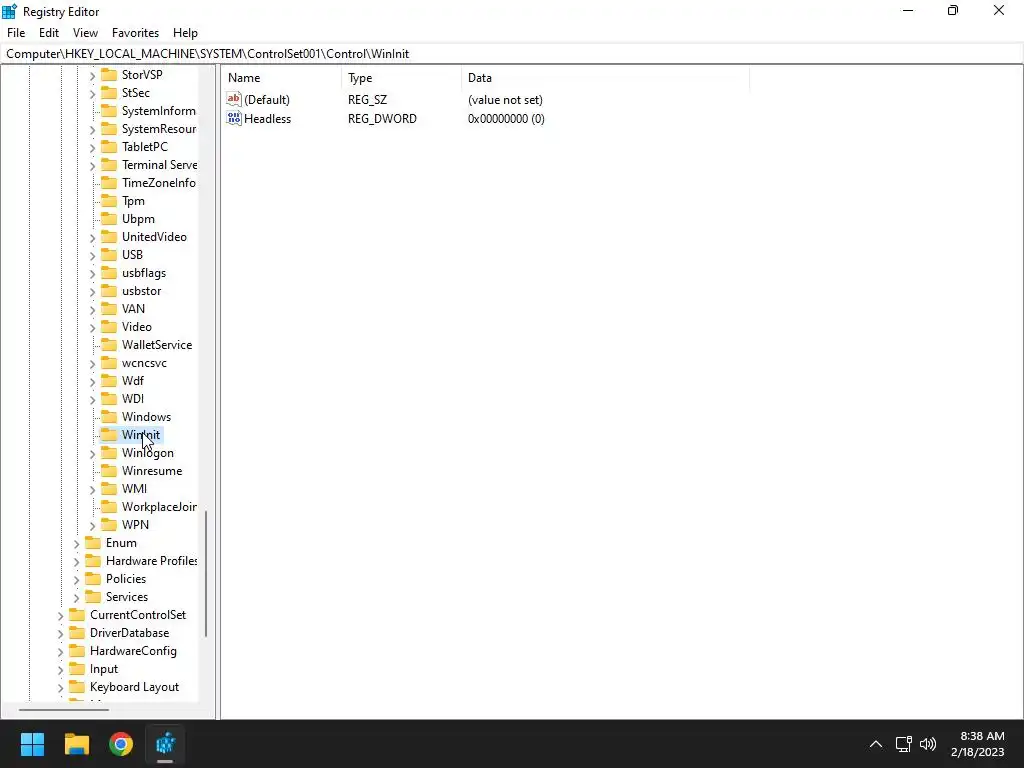Screen dimensions: 1024x768
Task: Expand the USB key
Action: (92, 255)
